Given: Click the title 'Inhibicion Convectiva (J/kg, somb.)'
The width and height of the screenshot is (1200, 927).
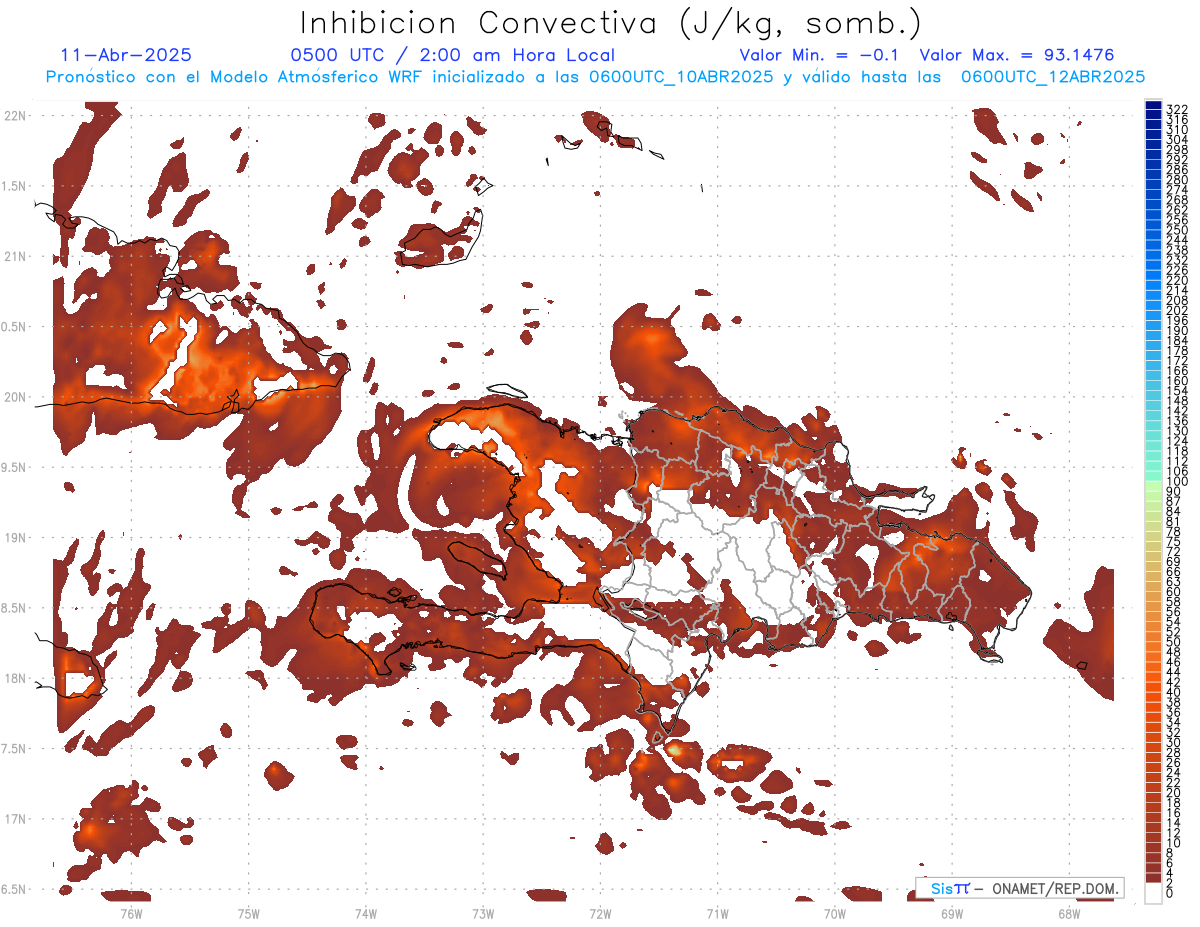Looking at the screenshot, I should [611, 23].
